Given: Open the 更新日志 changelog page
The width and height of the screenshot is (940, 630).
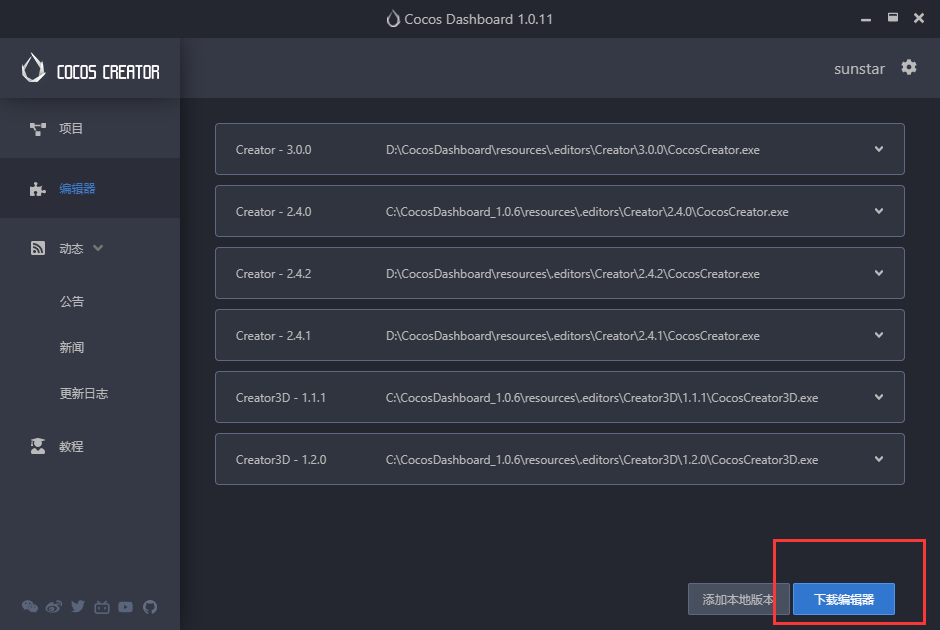Looking at the screenshot, I should pyautogui.click(x=83, y=394).
